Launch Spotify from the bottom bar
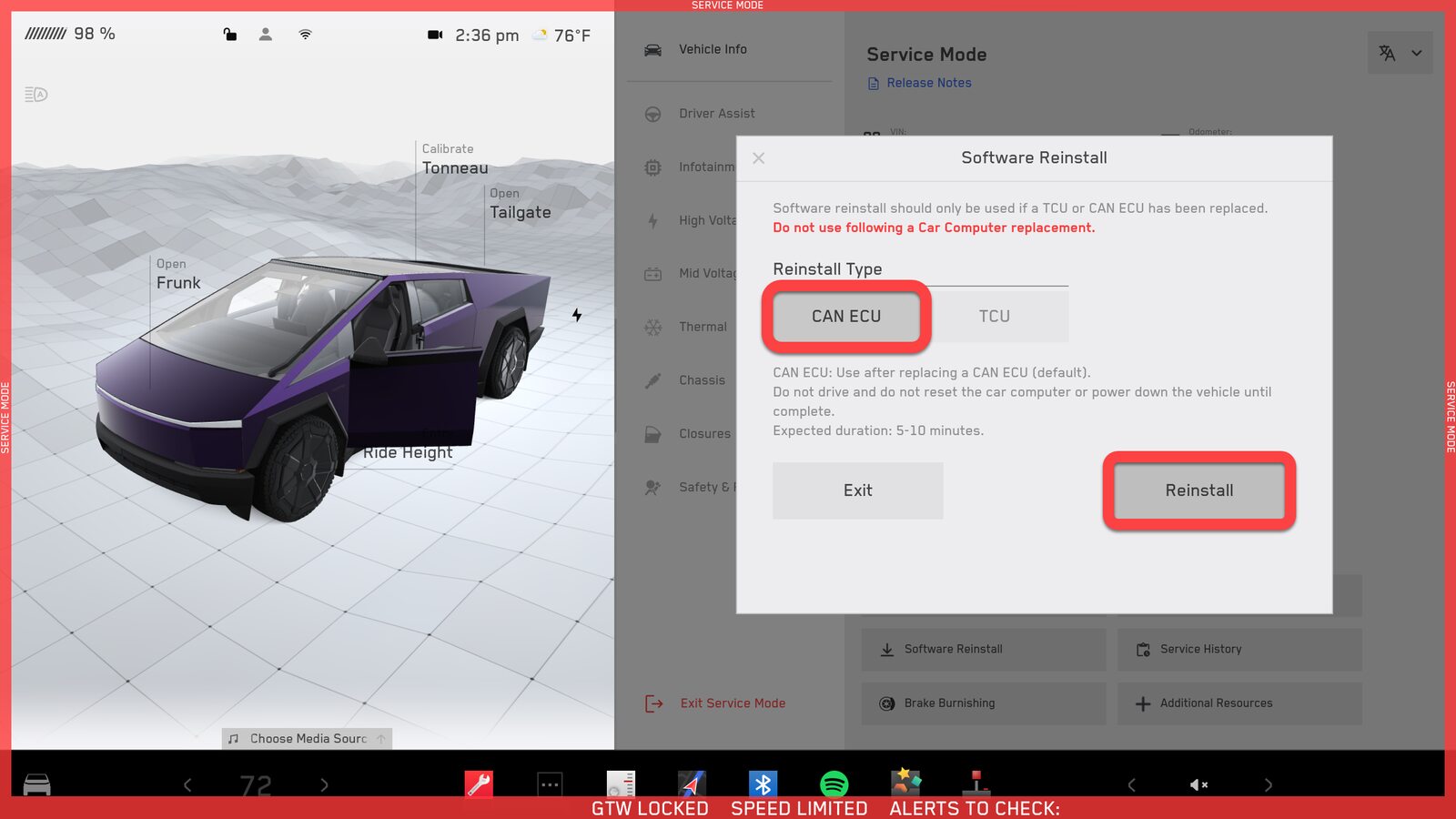 pyautogui.click(x=834, y=784)
